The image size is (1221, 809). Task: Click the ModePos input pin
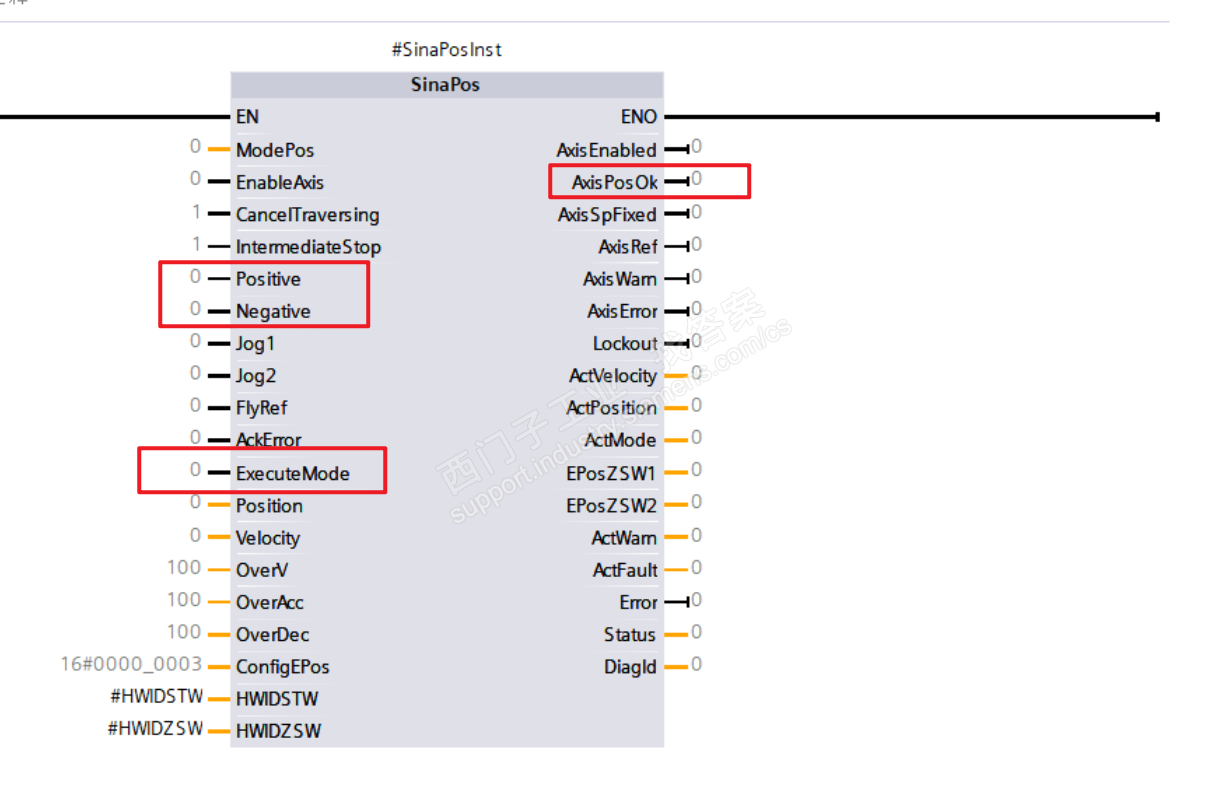275,150
